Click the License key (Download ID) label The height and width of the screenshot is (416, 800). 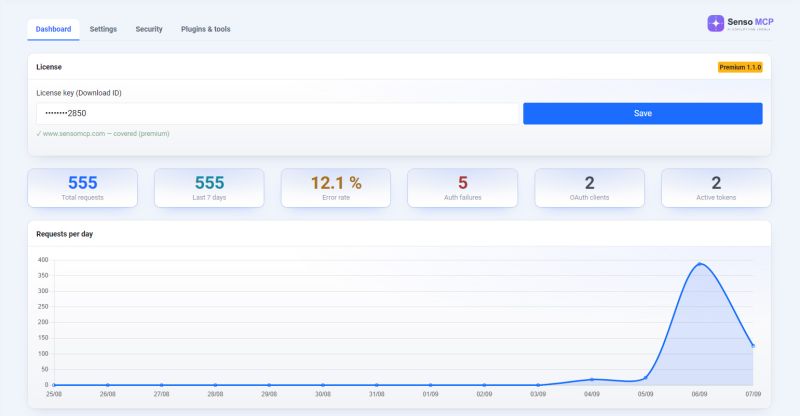(79, 93)
